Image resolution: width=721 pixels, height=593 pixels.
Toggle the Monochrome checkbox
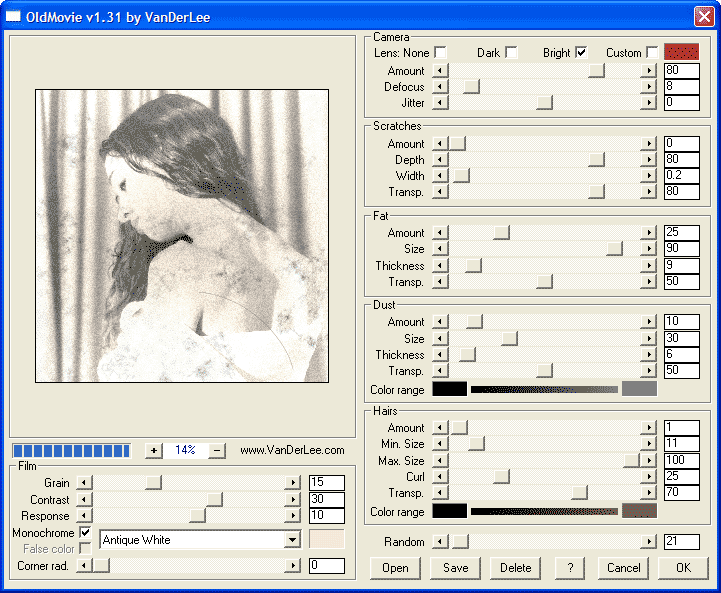click(85, 533)
